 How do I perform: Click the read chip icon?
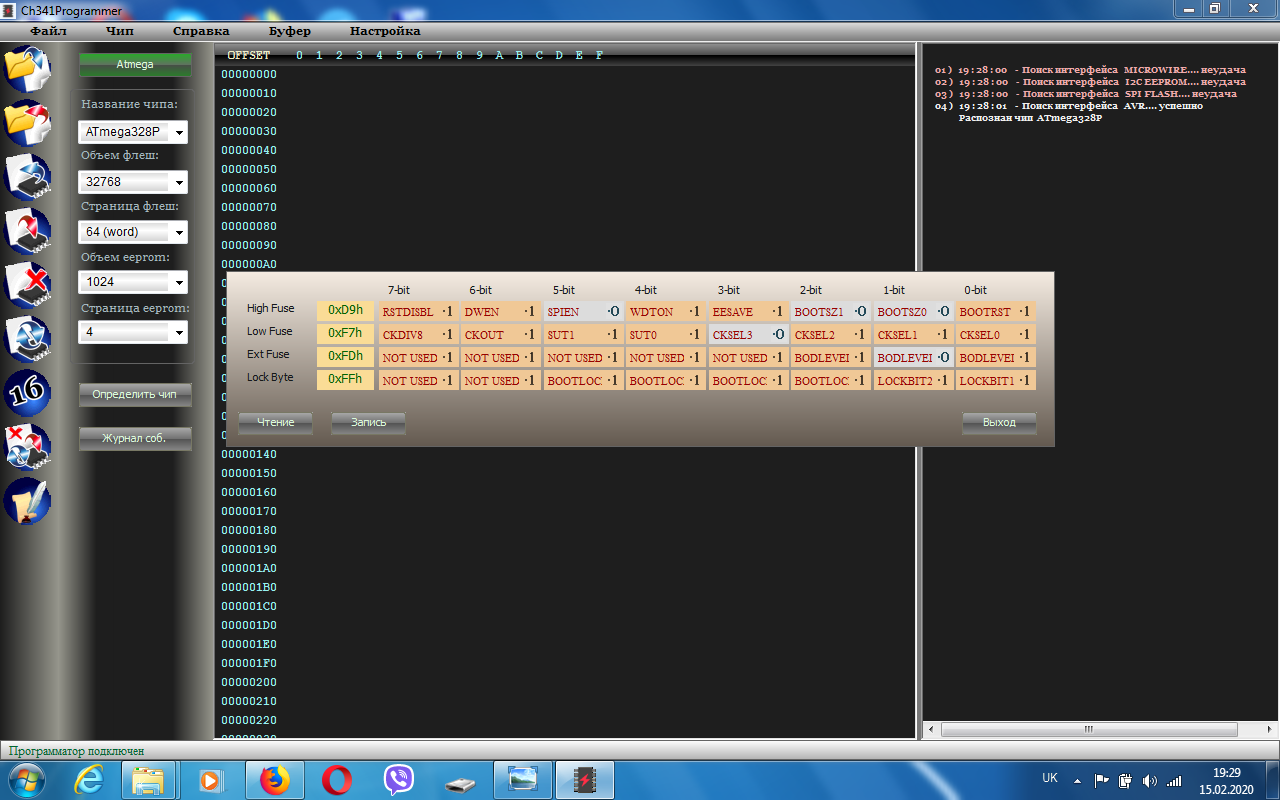coord(27,176)
